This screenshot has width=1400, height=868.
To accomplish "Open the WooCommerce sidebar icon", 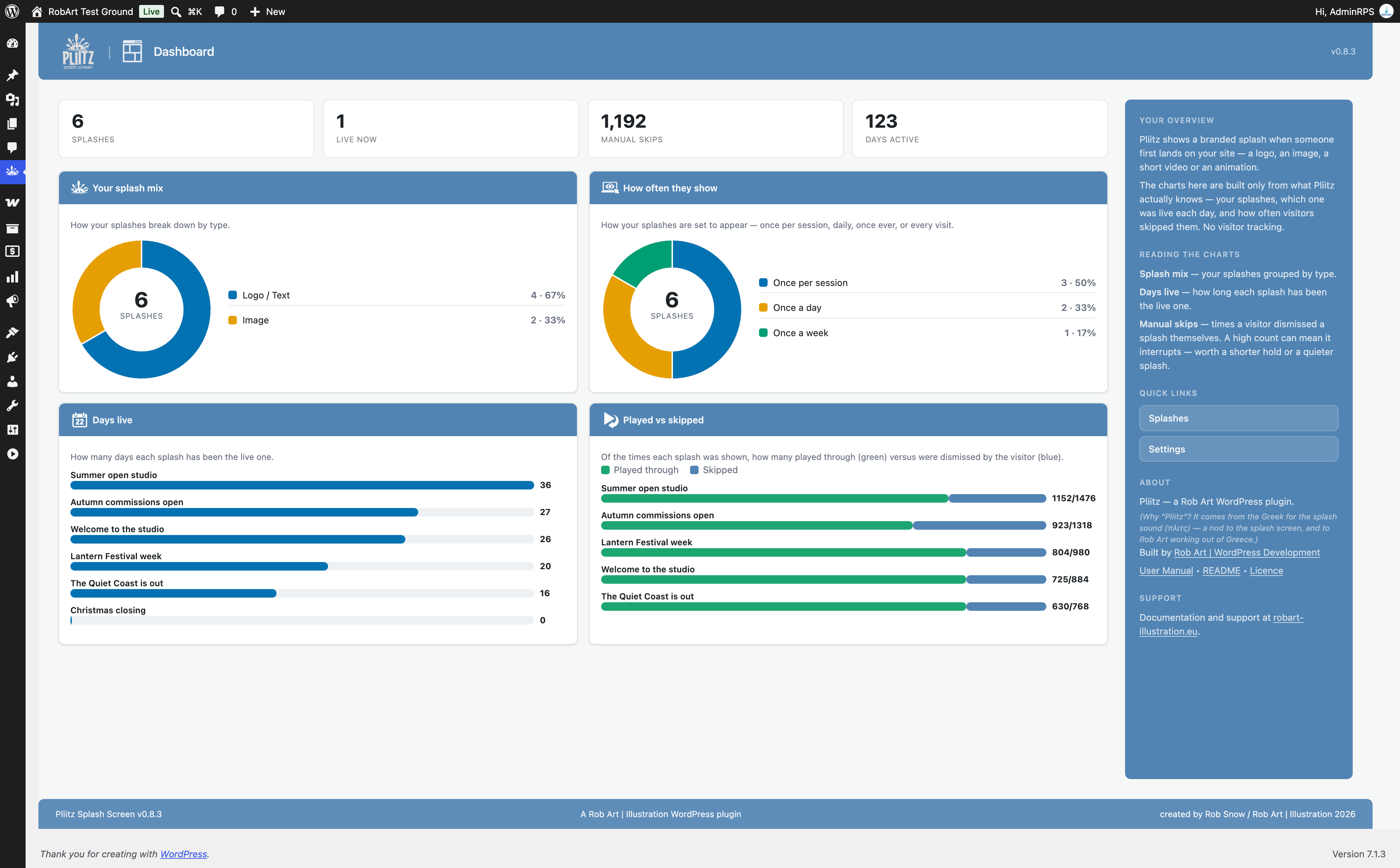I will (12, 203).
